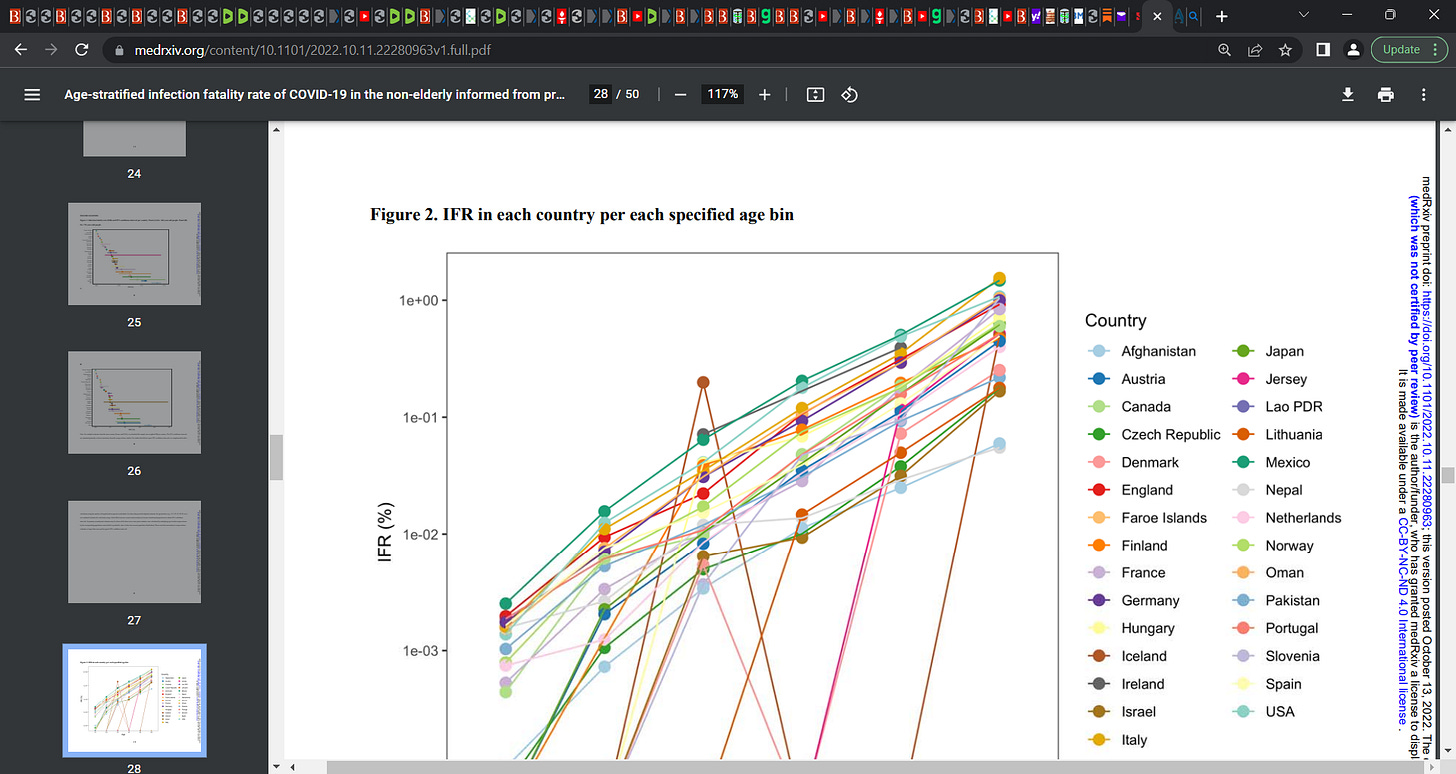This screenshot has width=1456, height=774.
Task: Click the browser forward arrow
Action: point(52,50)
